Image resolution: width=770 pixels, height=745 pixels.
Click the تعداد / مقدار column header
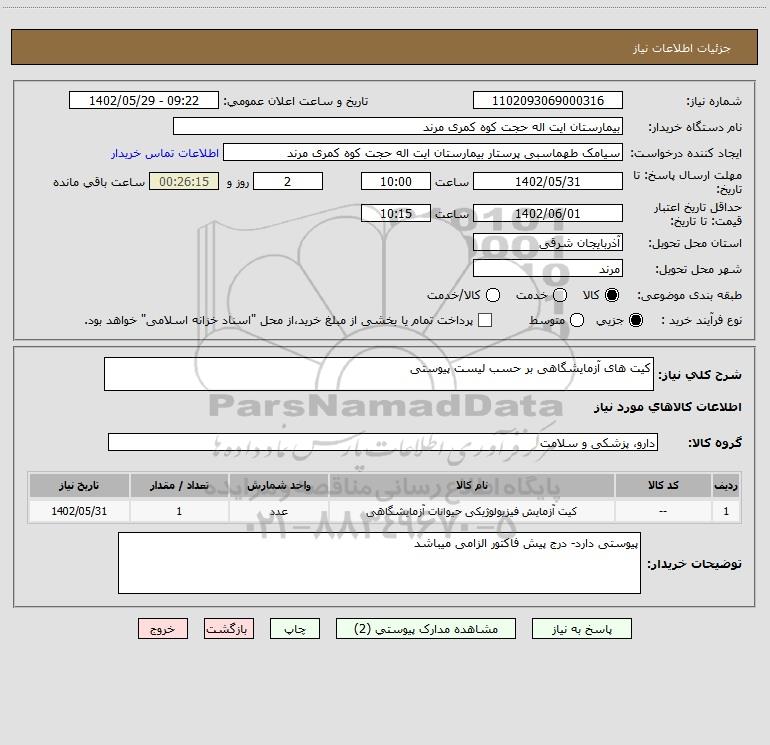click(x=179, y=485)
